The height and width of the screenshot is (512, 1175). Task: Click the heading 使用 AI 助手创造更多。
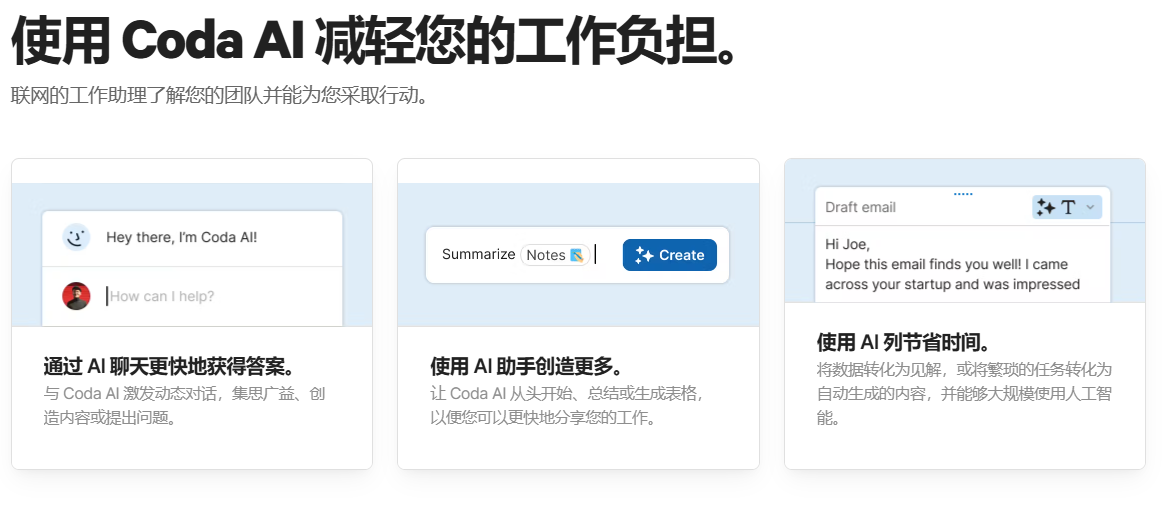pos(527,367)
